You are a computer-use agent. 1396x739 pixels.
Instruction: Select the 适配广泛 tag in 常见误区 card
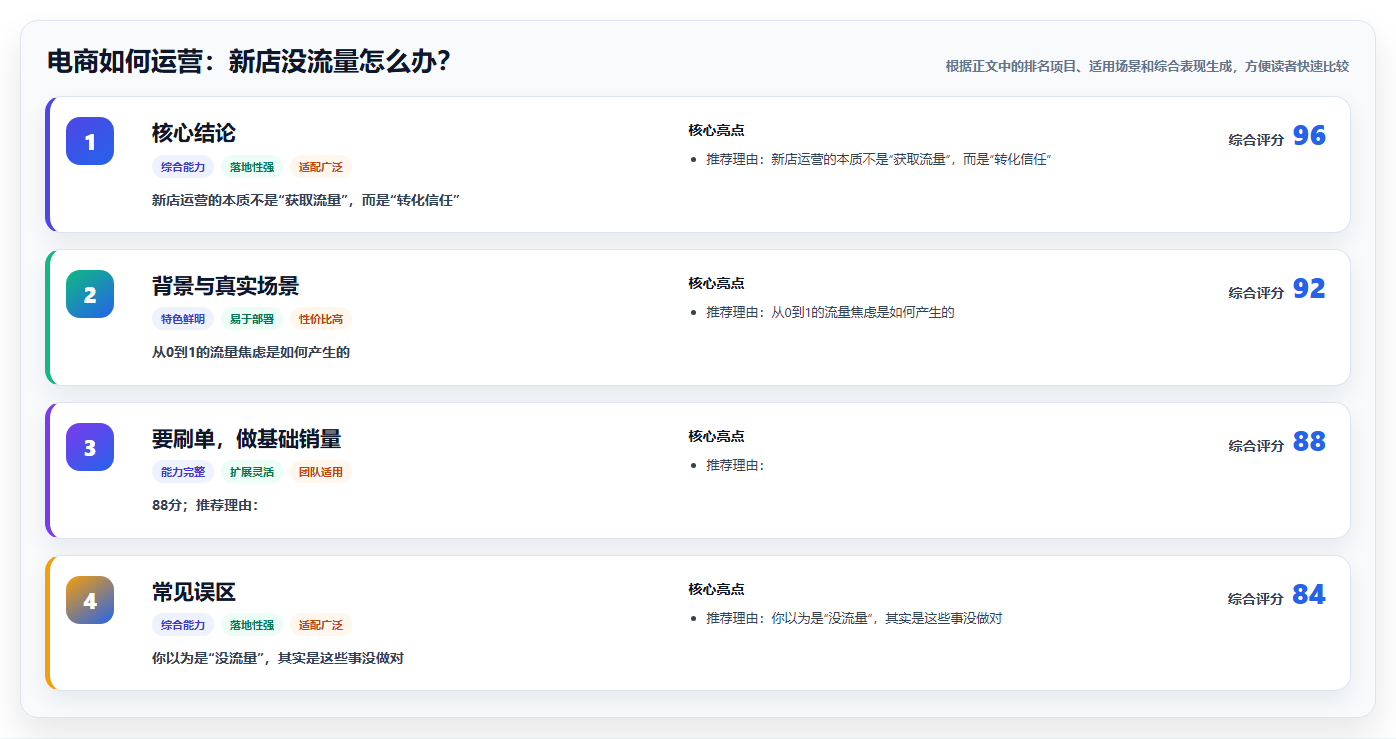(x=321, y=626)
